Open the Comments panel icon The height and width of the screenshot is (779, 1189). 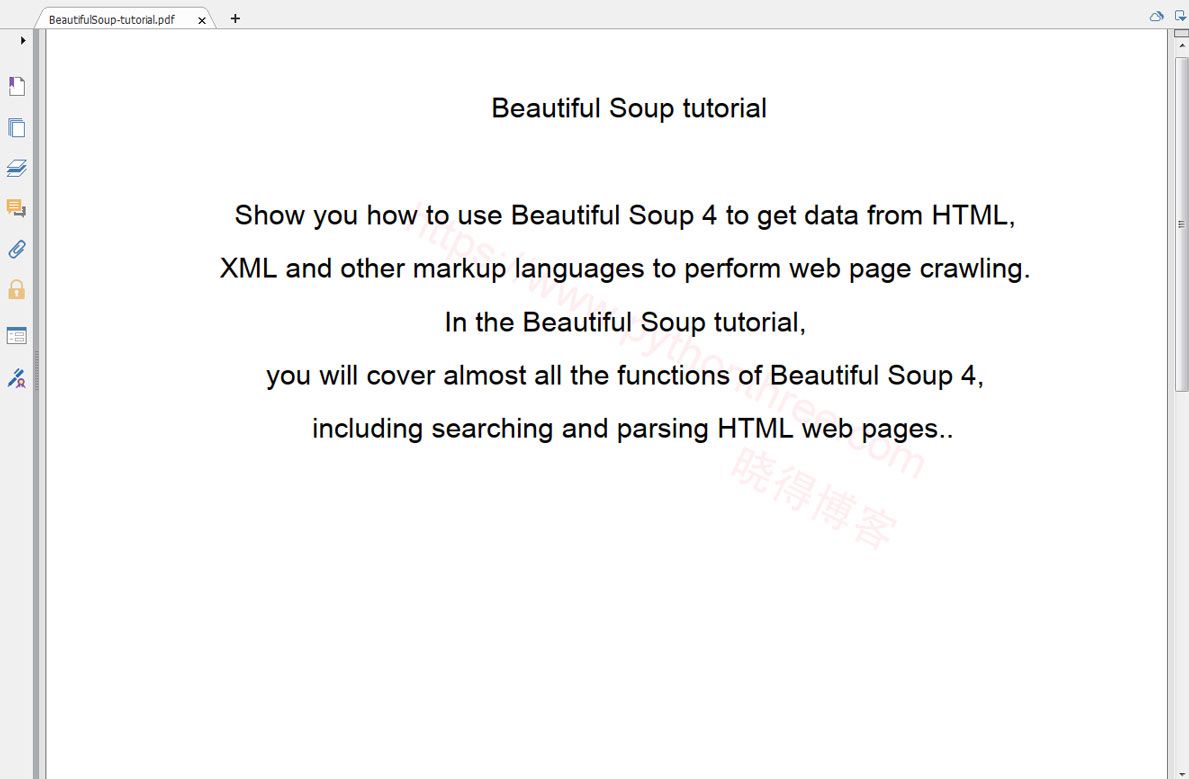click(17, 208)
